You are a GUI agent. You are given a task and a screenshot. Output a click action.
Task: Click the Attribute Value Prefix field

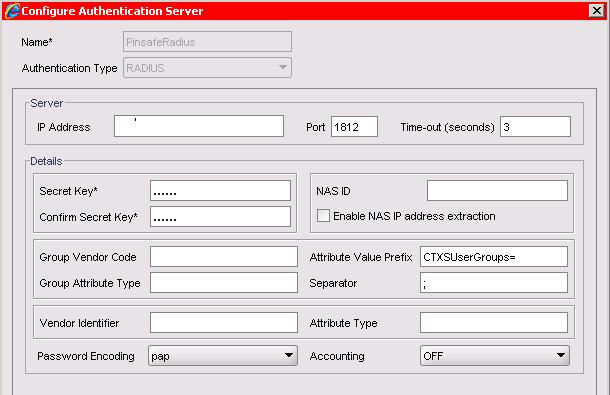click(x=494, y=256)
